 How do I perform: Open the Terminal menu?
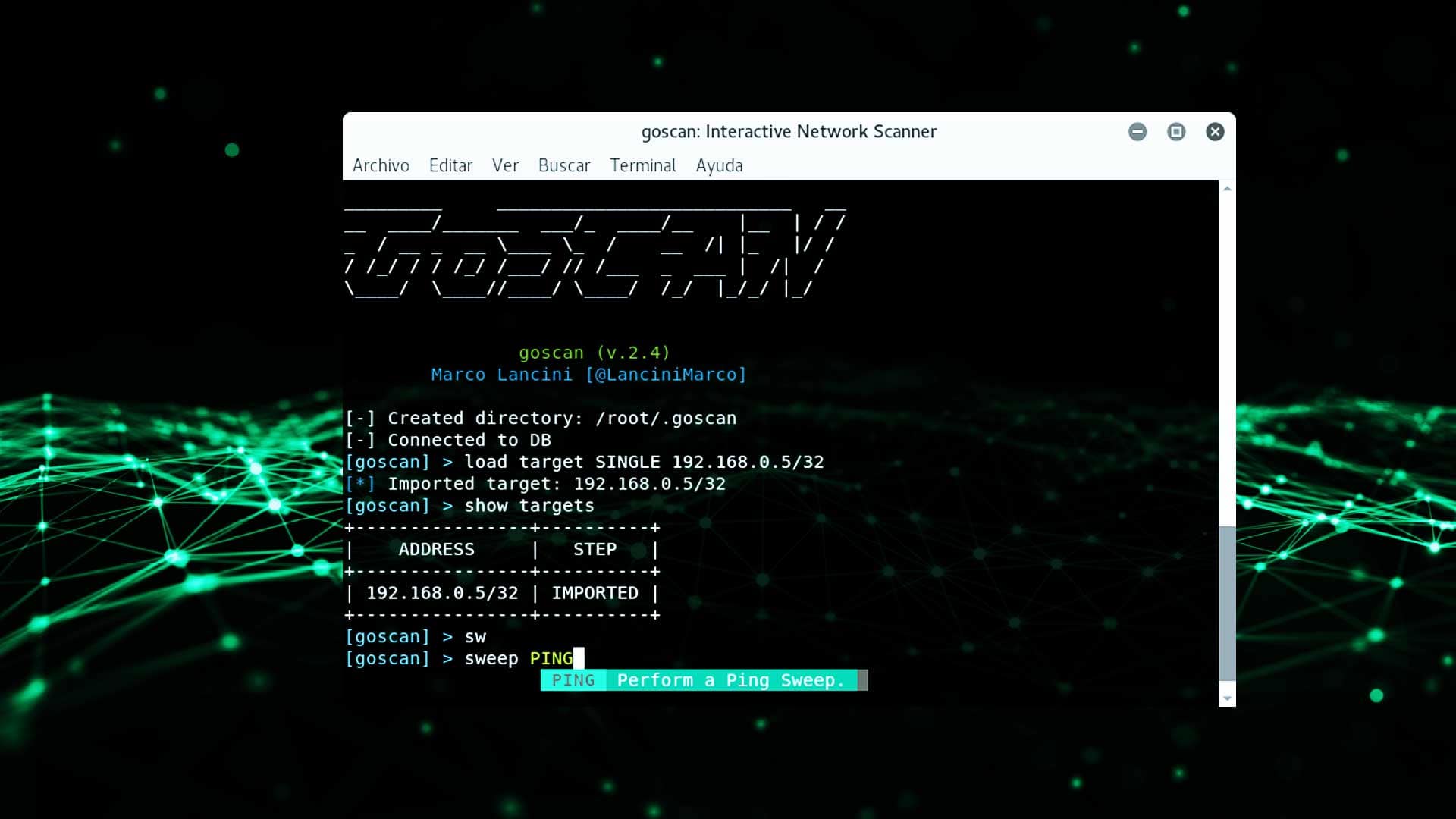coord(642,165)
